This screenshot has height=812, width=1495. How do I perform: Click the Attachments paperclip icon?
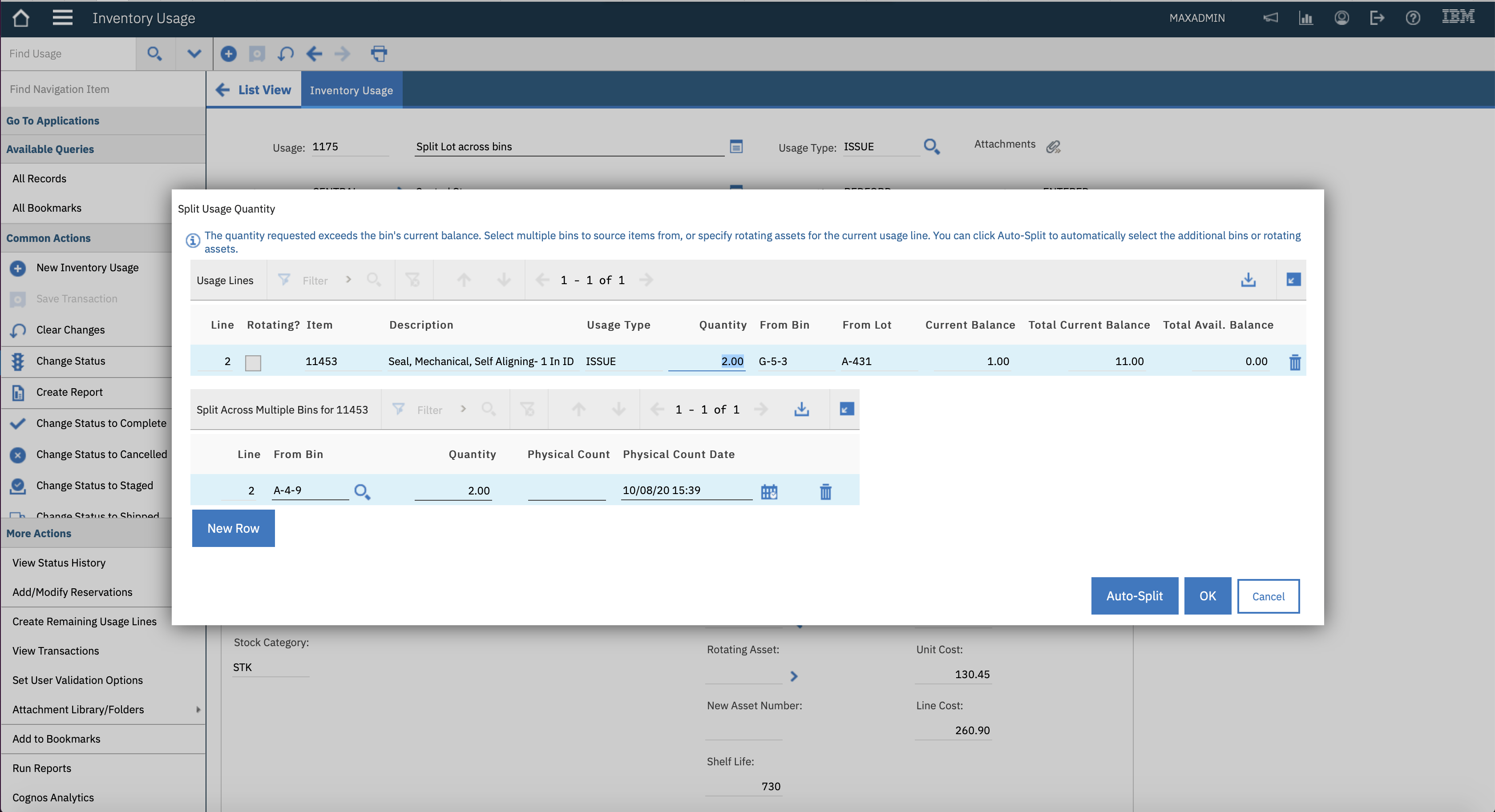pos(1053,147)
